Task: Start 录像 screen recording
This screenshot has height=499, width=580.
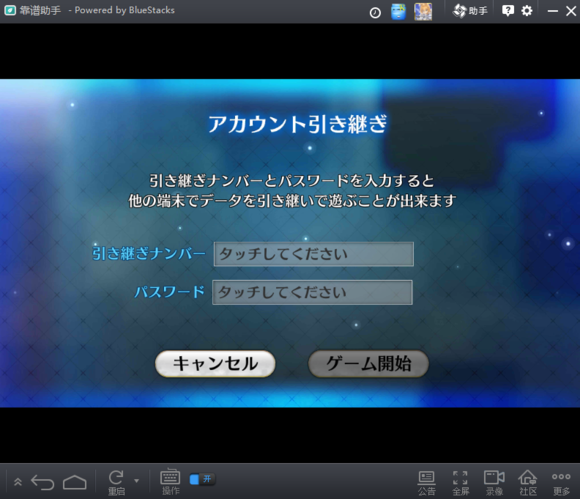Action: point(494,483)
